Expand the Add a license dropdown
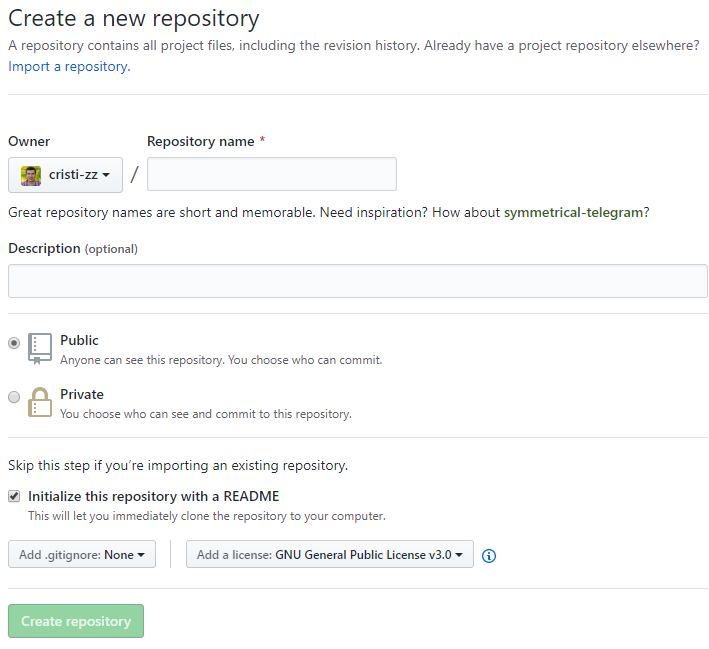Screen dimensions: 709x649 point(329,554)
